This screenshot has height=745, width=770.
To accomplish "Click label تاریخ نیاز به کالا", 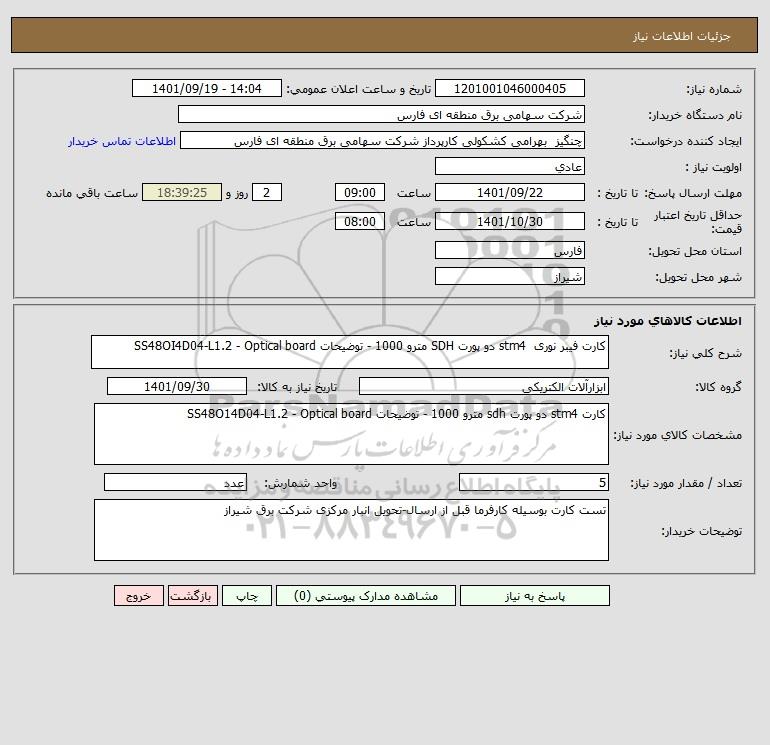I will (x=297, y=387).
